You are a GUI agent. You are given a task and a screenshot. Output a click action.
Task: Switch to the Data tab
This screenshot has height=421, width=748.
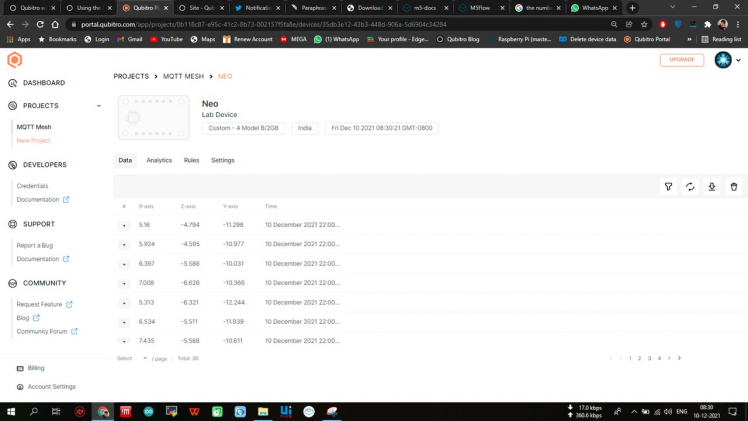(x=125, y=160)
